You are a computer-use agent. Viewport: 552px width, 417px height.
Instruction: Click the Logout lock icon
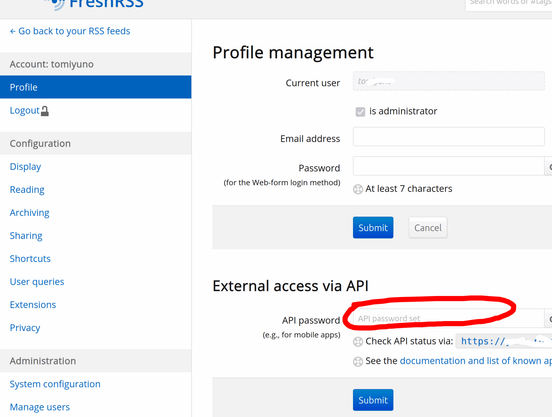[45, 111]
